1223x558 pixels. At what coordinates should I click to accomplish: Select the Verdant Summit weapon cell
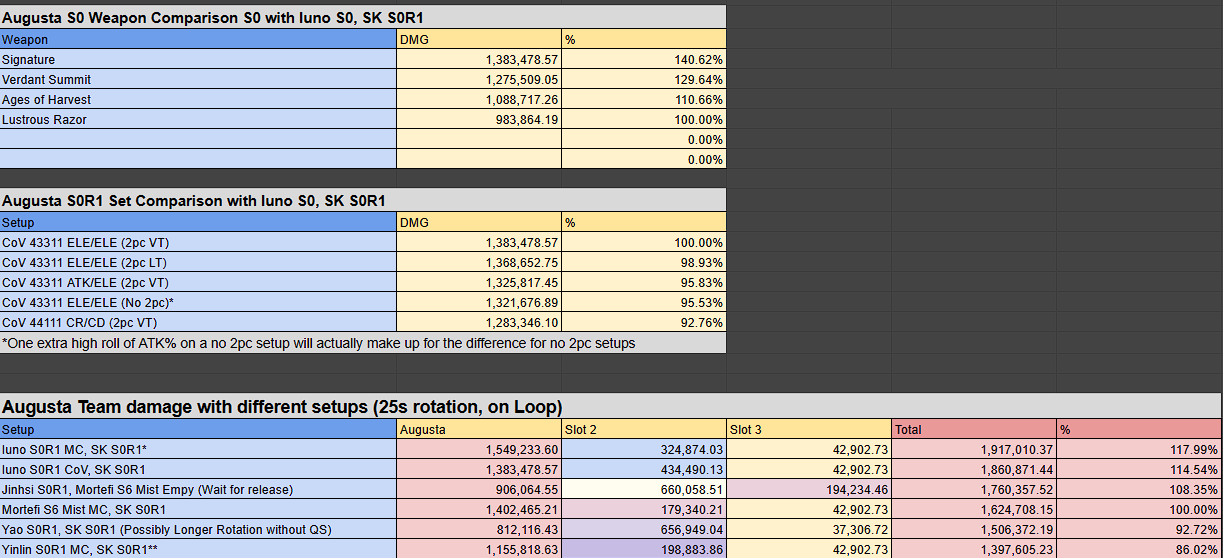(x=198, y=80)
